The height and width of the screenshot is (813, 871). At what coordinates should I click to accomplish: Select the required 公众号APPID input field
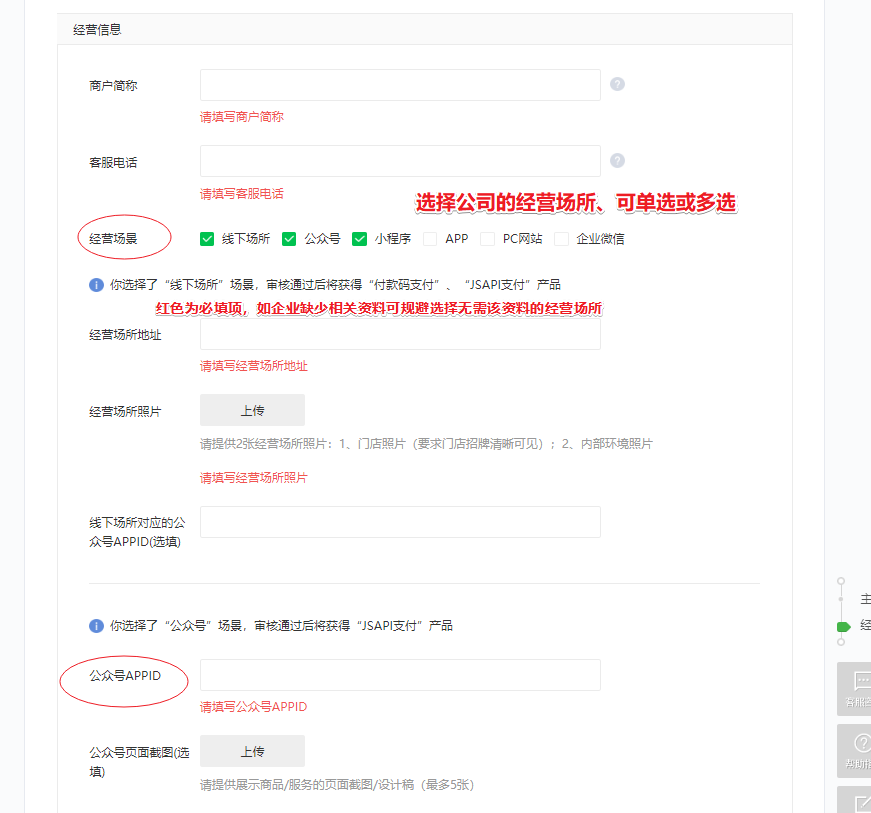pyautogui.click(x=400, y=675)
